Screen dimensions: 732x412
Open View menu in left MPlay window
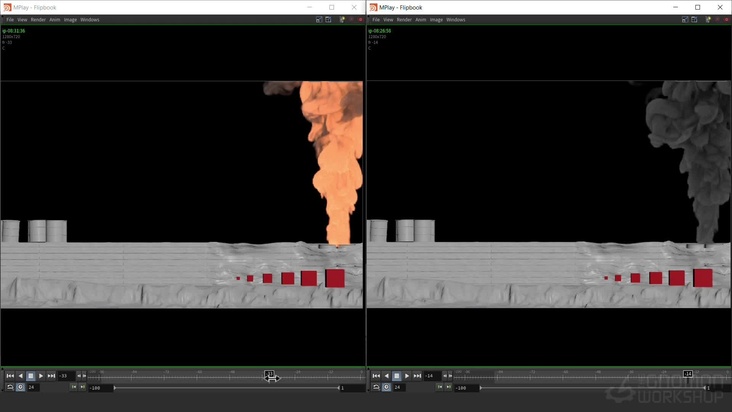pyautogui.click(x=22, y=20)
